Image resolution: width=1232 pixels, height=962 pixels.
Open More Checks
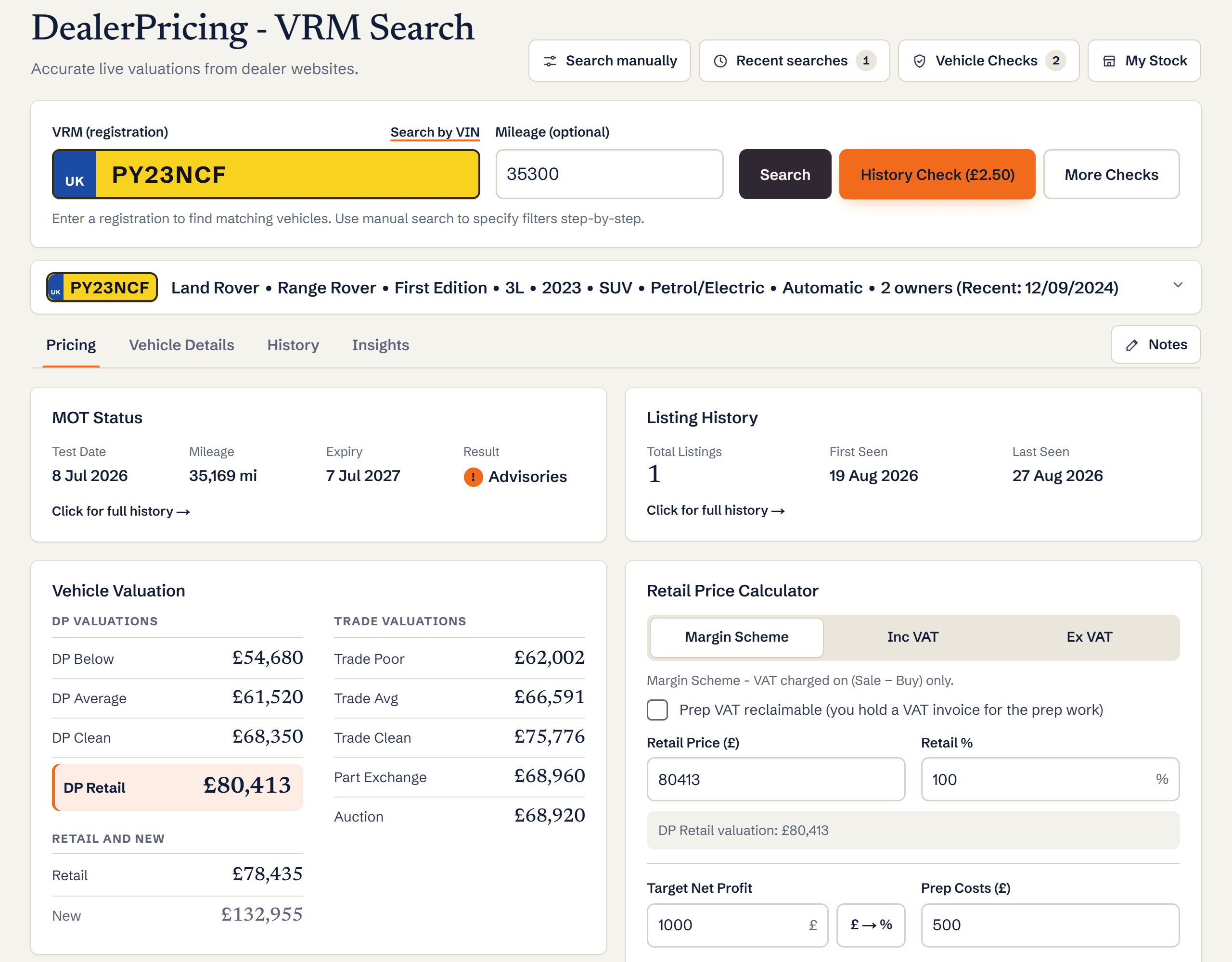point(1111,174)
